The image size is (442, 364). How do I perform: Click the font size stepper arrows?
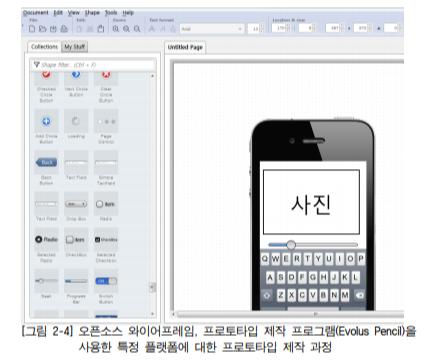coord(261,29)
